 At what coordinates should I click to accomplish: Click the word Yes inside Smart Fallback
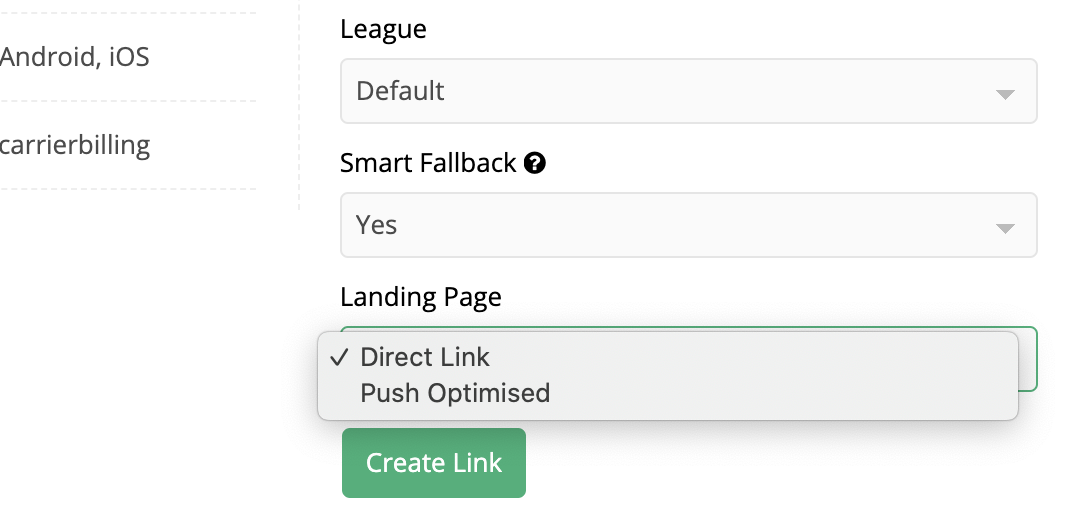376,225
